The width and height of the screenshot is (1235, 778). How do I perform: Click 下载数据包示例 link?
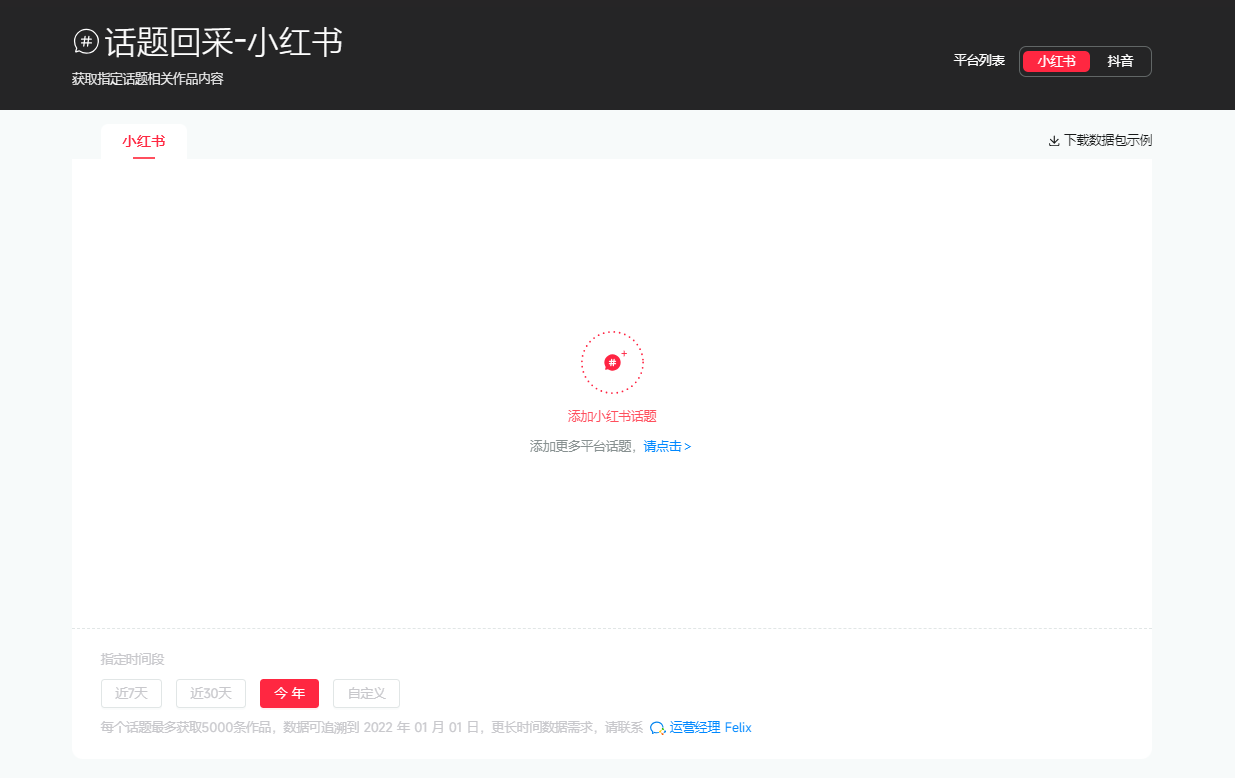(x=1107, y=141)
